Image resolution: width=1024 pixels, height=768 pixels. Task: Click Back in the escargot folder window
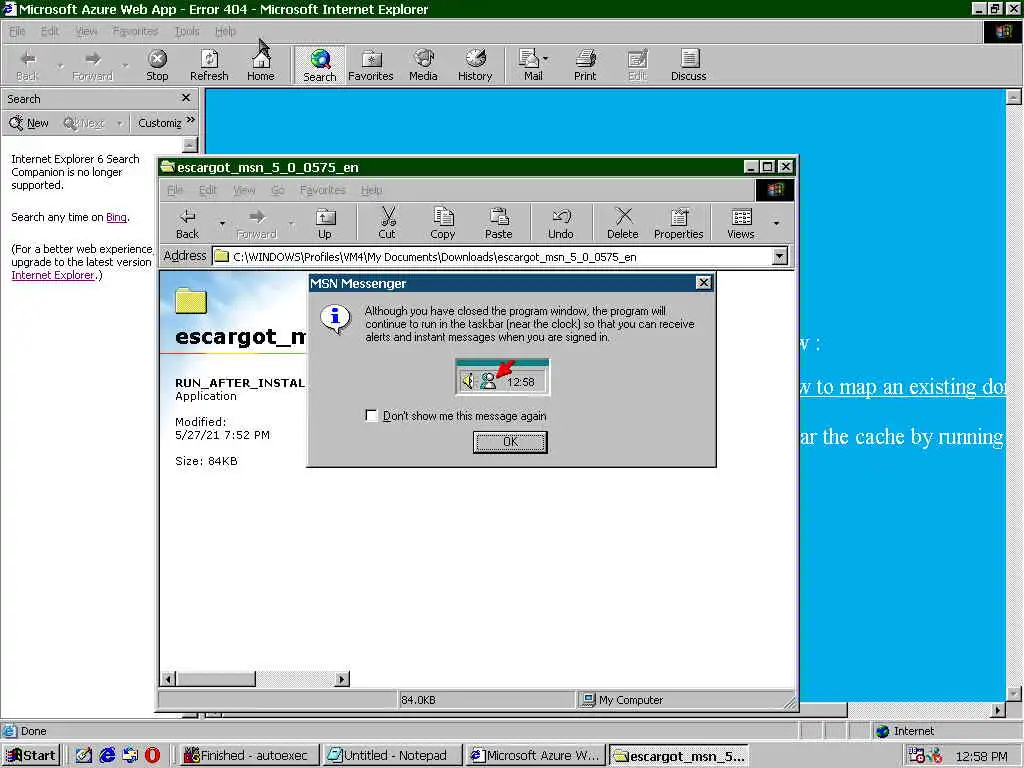coord(187,223)
